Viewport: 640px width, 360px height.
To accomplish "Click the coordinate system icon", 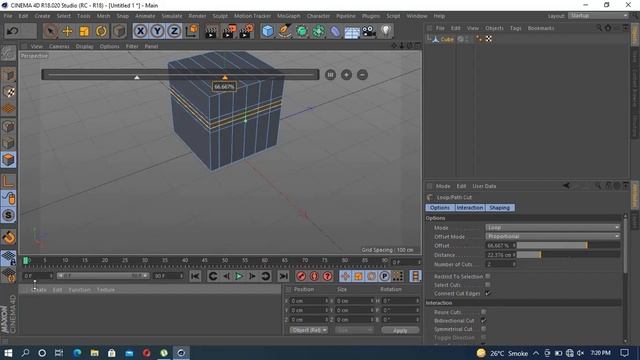I will pyautogui.click(x=191, y=31).
